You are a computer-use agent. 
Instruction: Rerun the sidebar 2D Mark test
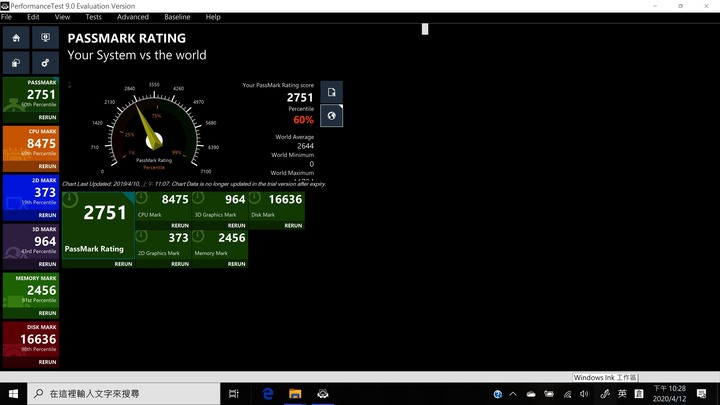coord(47,215)
